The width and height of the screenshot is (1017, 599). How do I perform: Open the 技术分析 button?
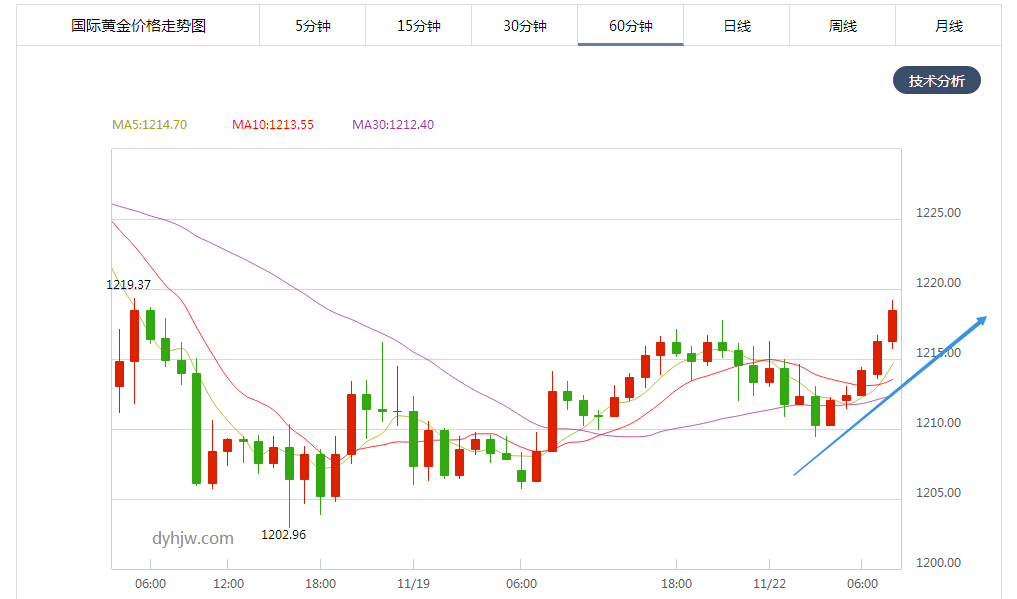click(x=936, y=81)
